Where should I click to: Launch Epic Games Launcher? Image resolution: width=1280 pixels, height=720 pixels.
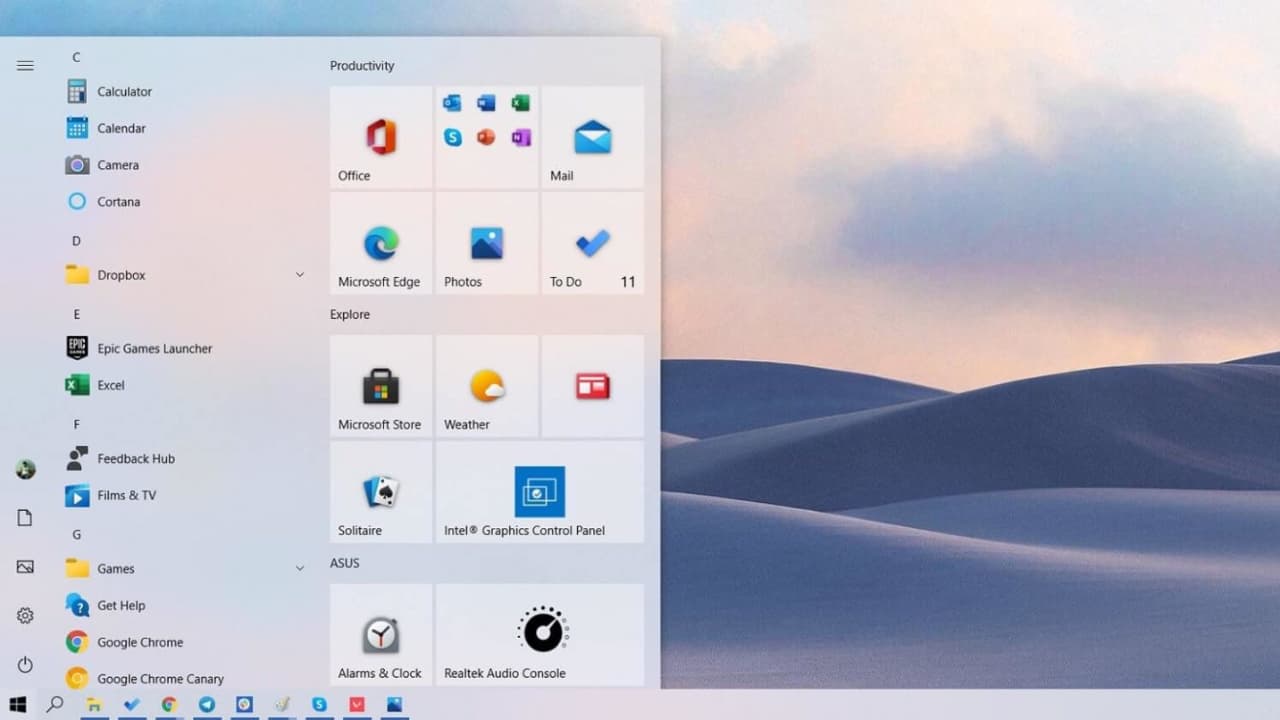pyautogui.click(x=185, y=349)
